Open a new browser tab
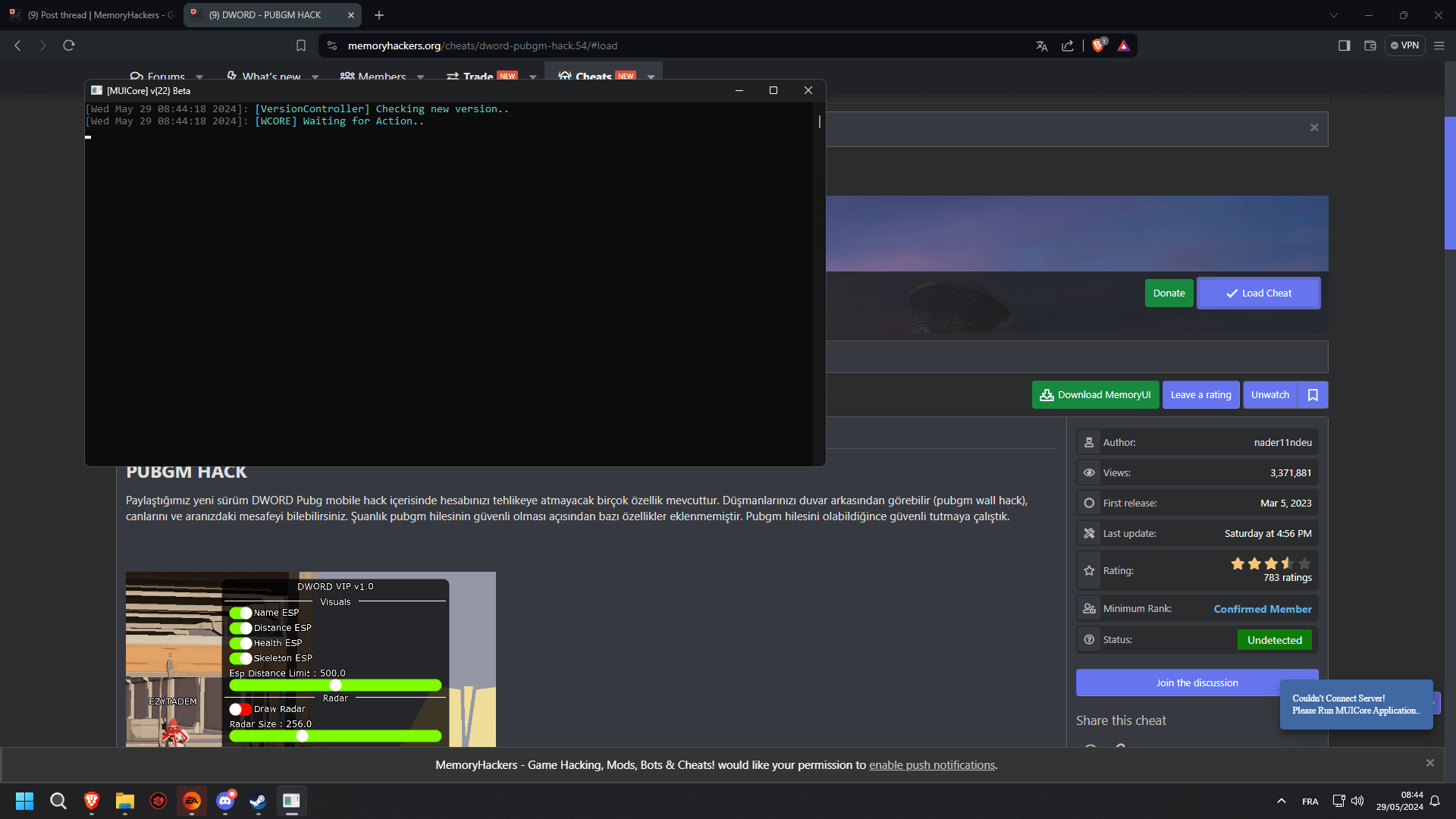This screenshot has height=819, width=1456. coord(379,15)
